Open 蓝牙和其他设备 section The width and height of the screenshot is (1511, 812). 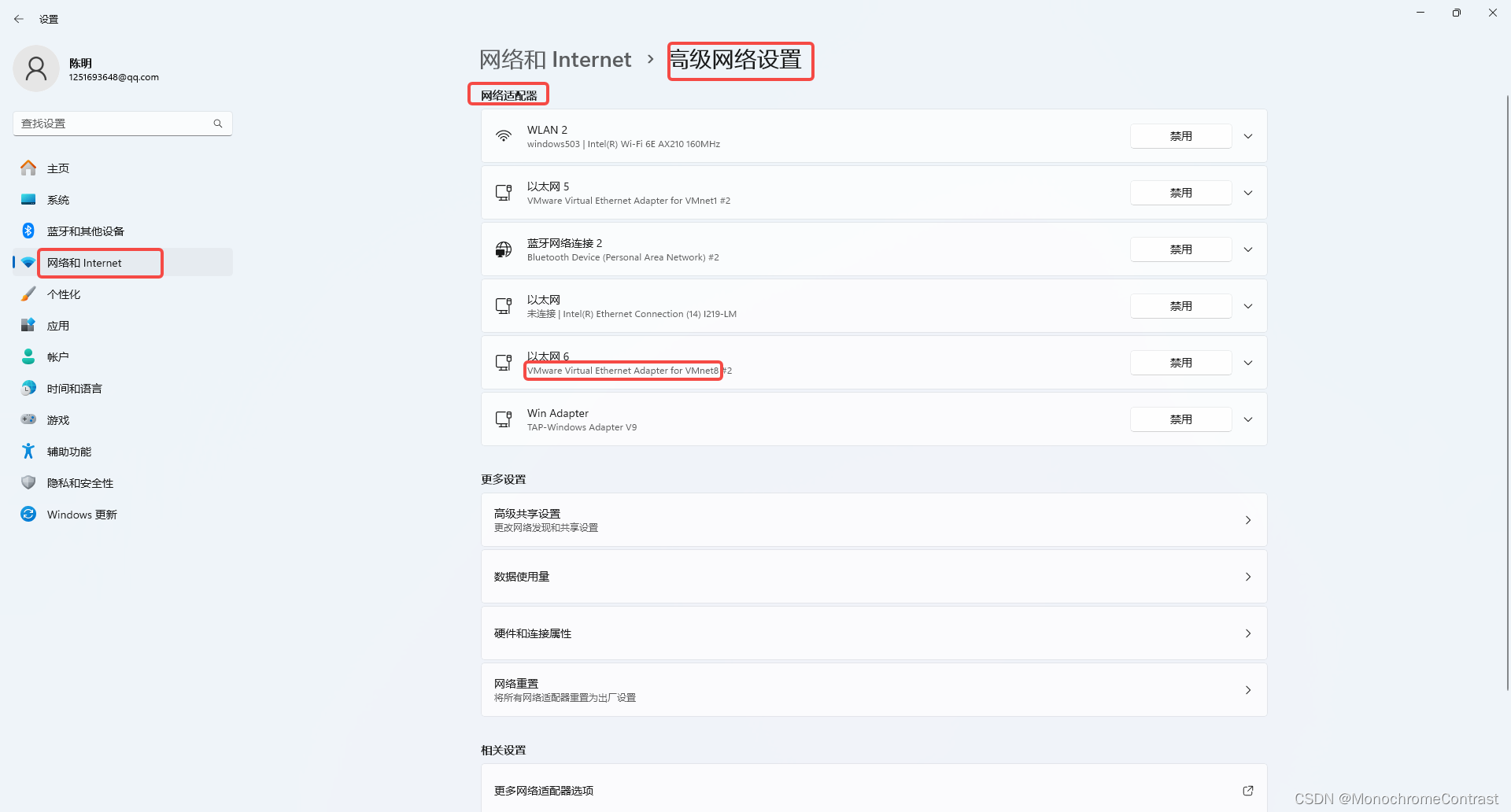(x=123, y=231)
